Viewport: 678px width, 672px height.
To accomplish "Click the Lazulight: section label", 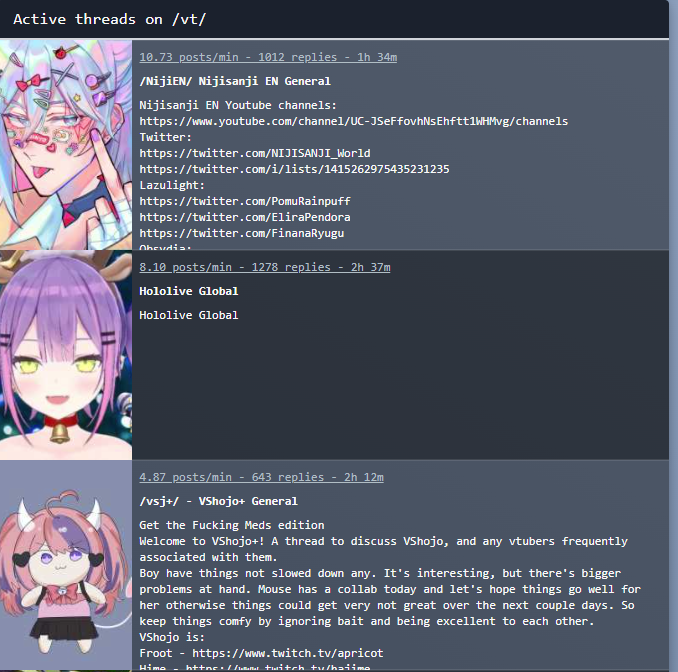I will 172,186.
